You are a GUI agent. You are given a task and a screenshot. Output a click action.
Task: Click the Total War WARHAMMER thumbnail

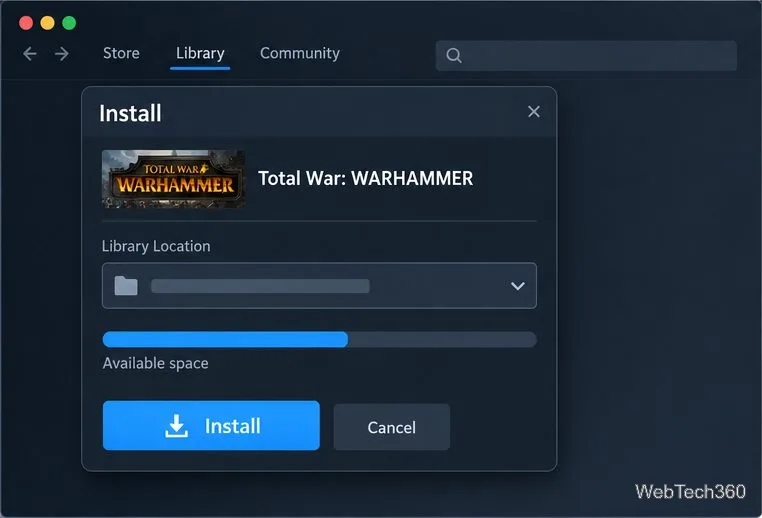pos(173,179)
